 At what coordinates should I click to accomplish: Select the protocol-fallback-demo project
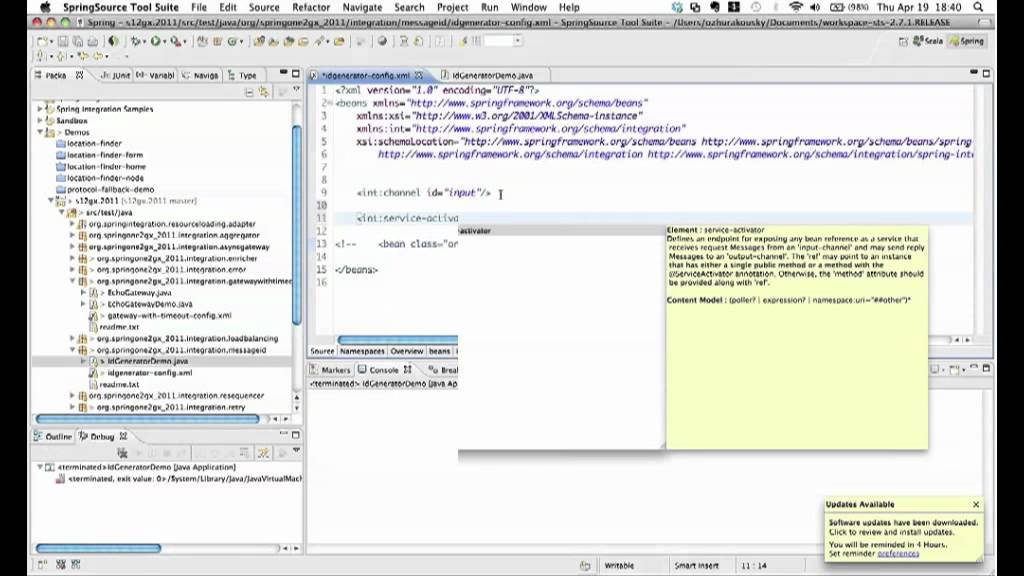tap(110, 189)
